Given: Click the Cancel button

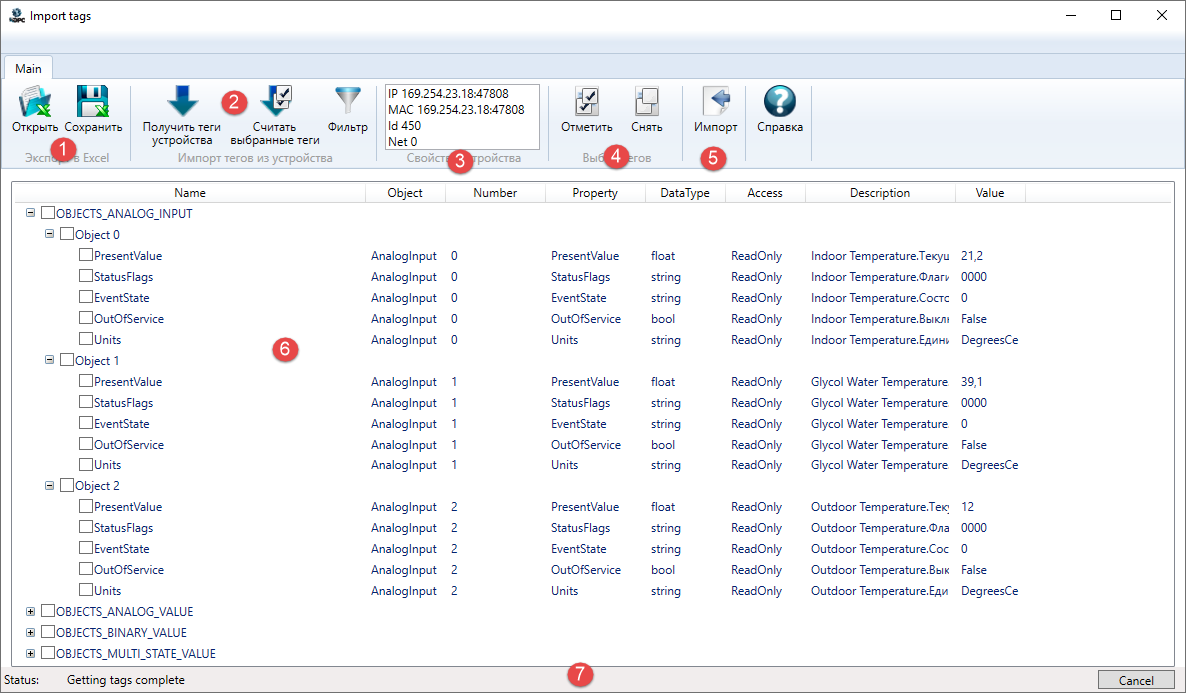Looking at the screenshot, I should point(1136,680).
